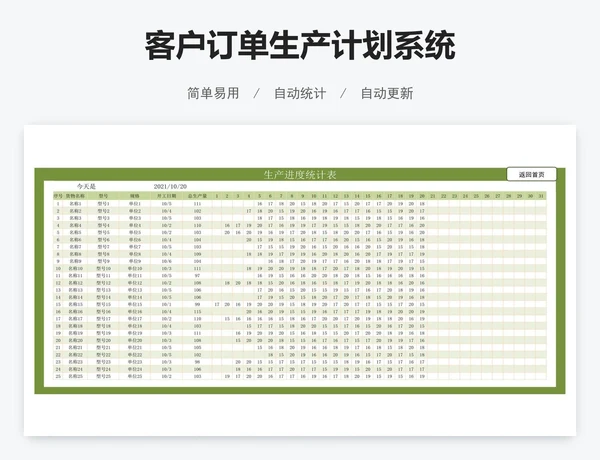Screen dimensions: 600x460
Task: Click total output 105 in row 21
Action: coord(197,347)
